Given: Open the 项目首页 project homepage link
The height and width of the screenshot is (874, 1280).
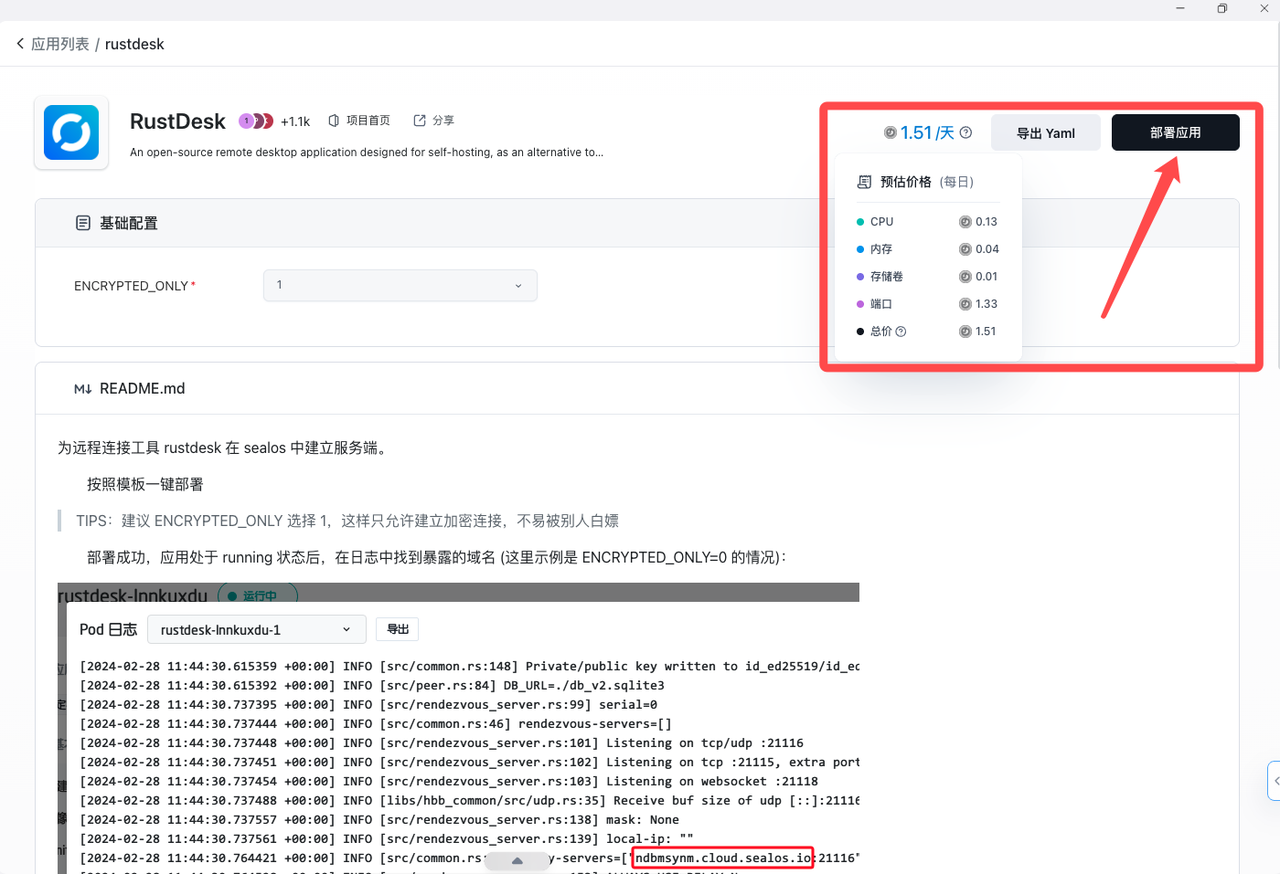Looking at the screenshot, I should click(359, 120).
